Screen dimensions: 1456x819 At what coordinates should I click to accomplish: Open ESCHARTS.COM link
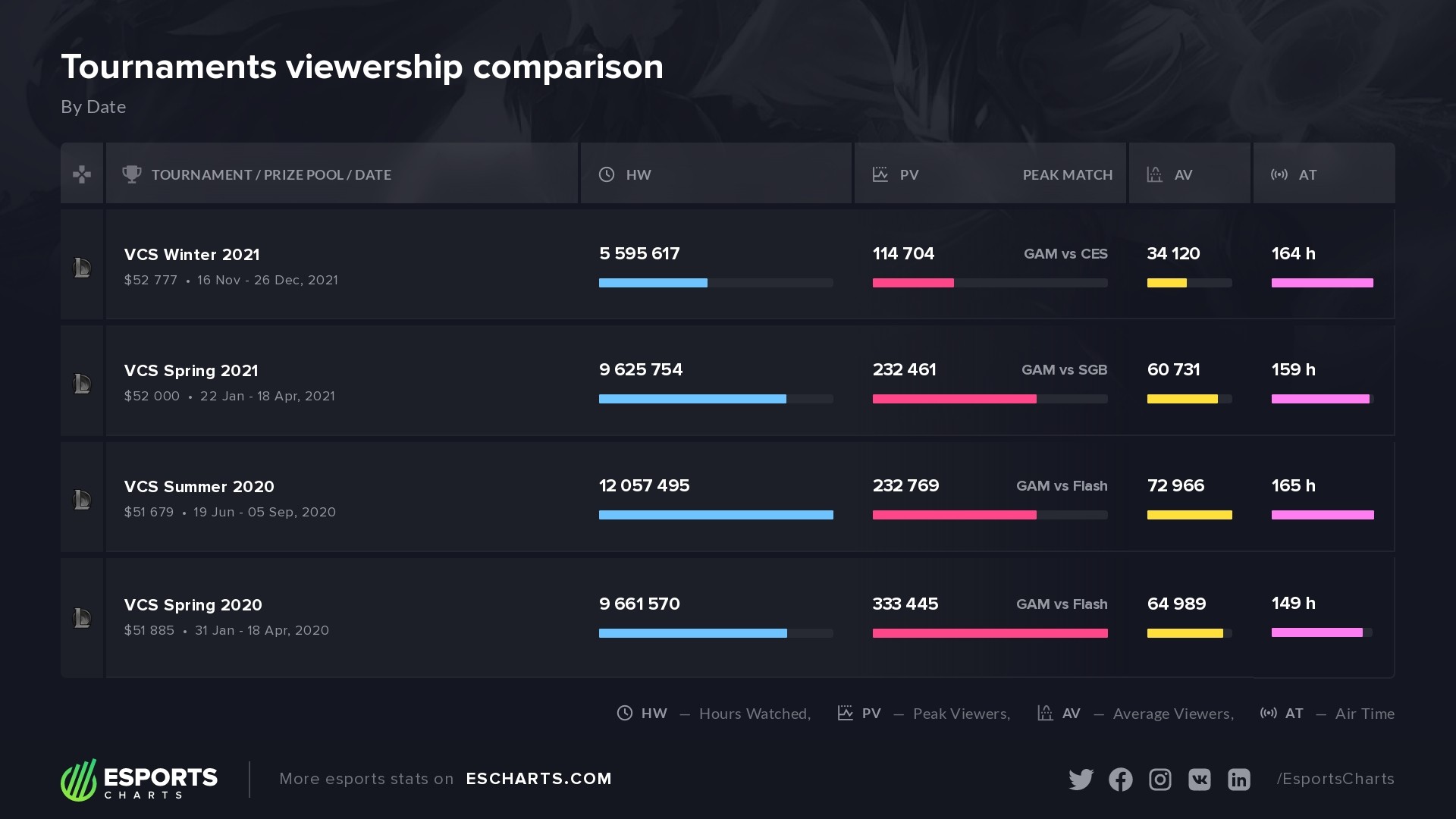(x=538, y=779)
